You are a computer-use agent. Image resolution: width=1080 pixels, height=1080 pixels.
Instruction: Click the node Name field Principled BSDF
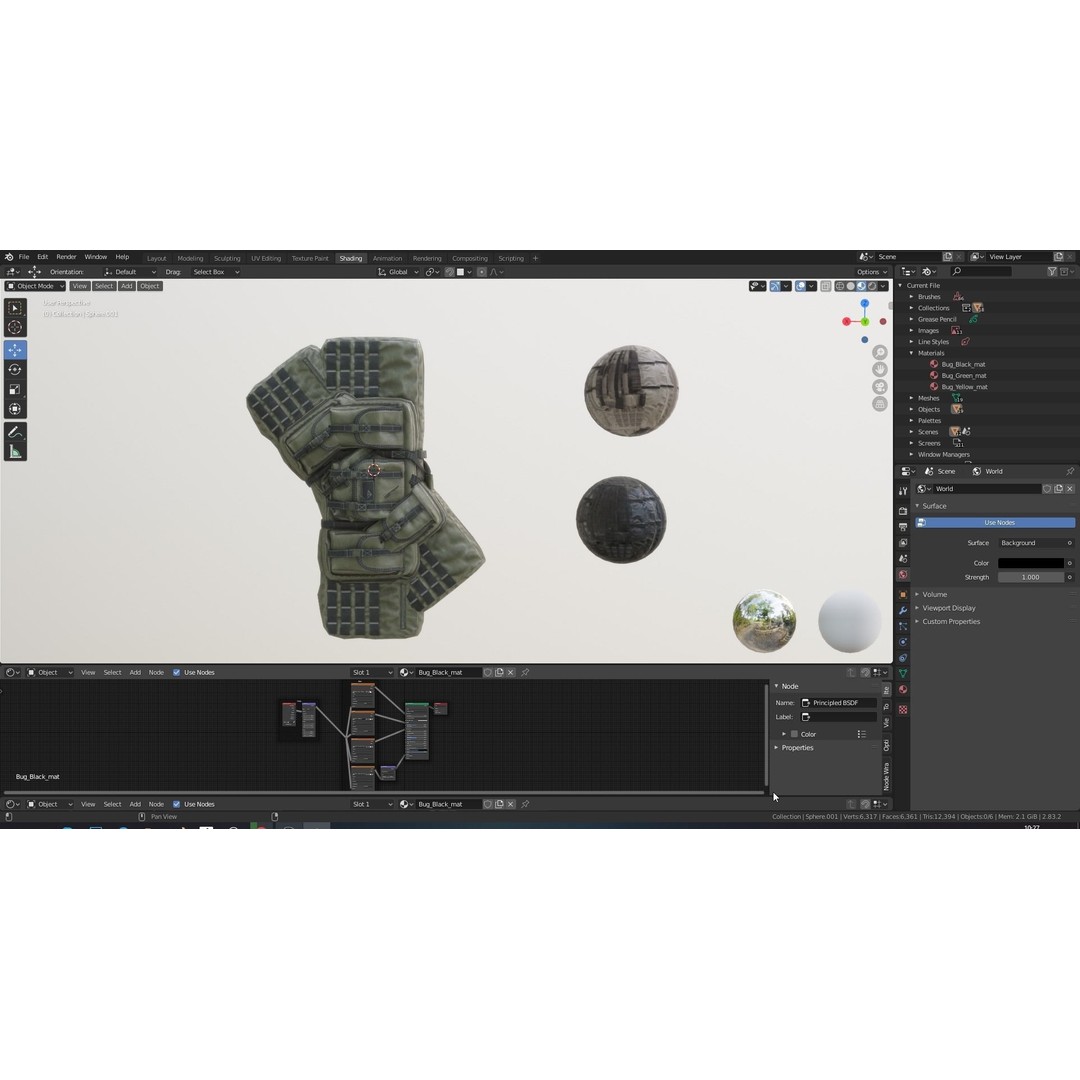839,703
